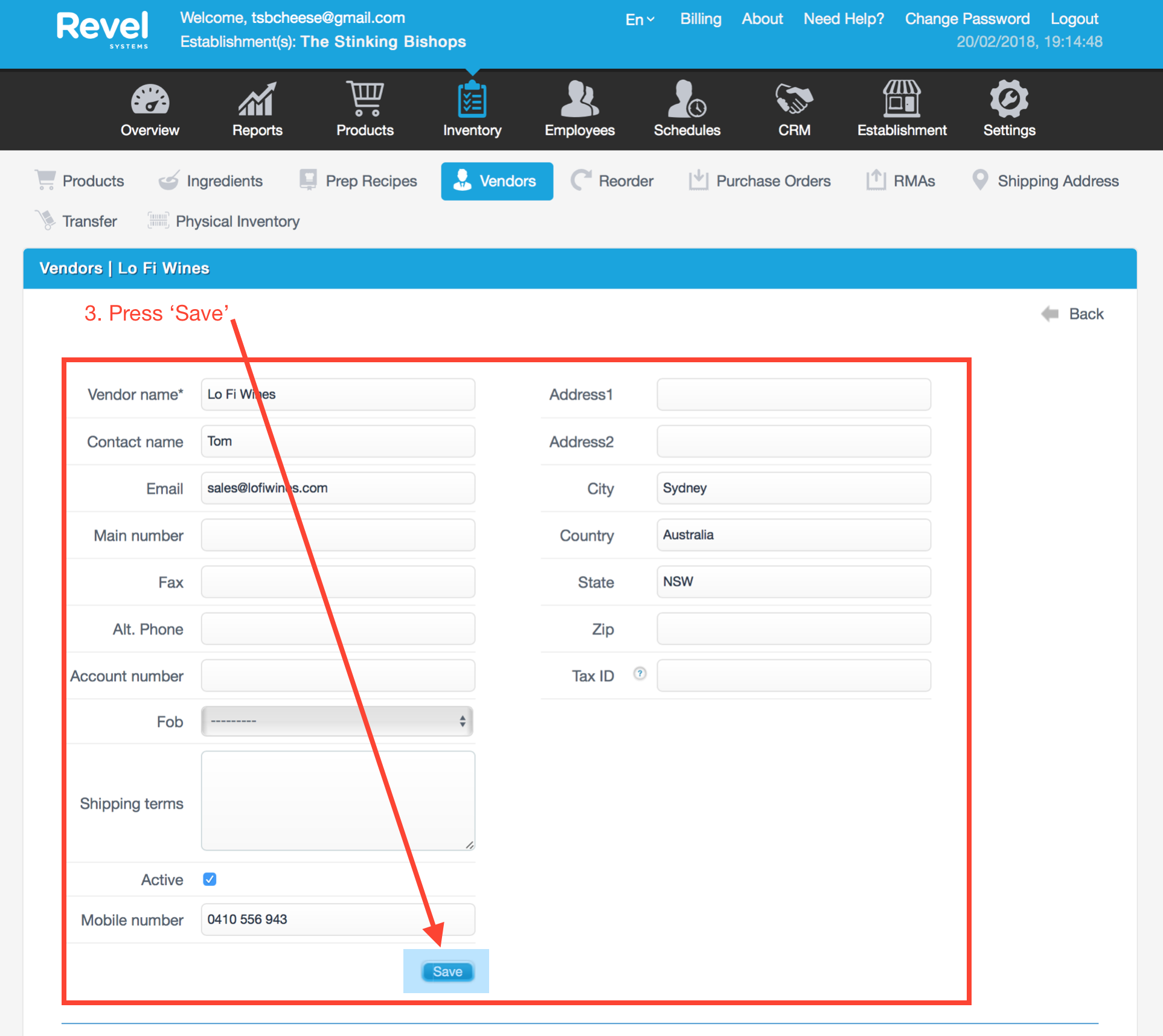
Task: Select the Vendors sub-tab
Action: [x=497, y=181]
